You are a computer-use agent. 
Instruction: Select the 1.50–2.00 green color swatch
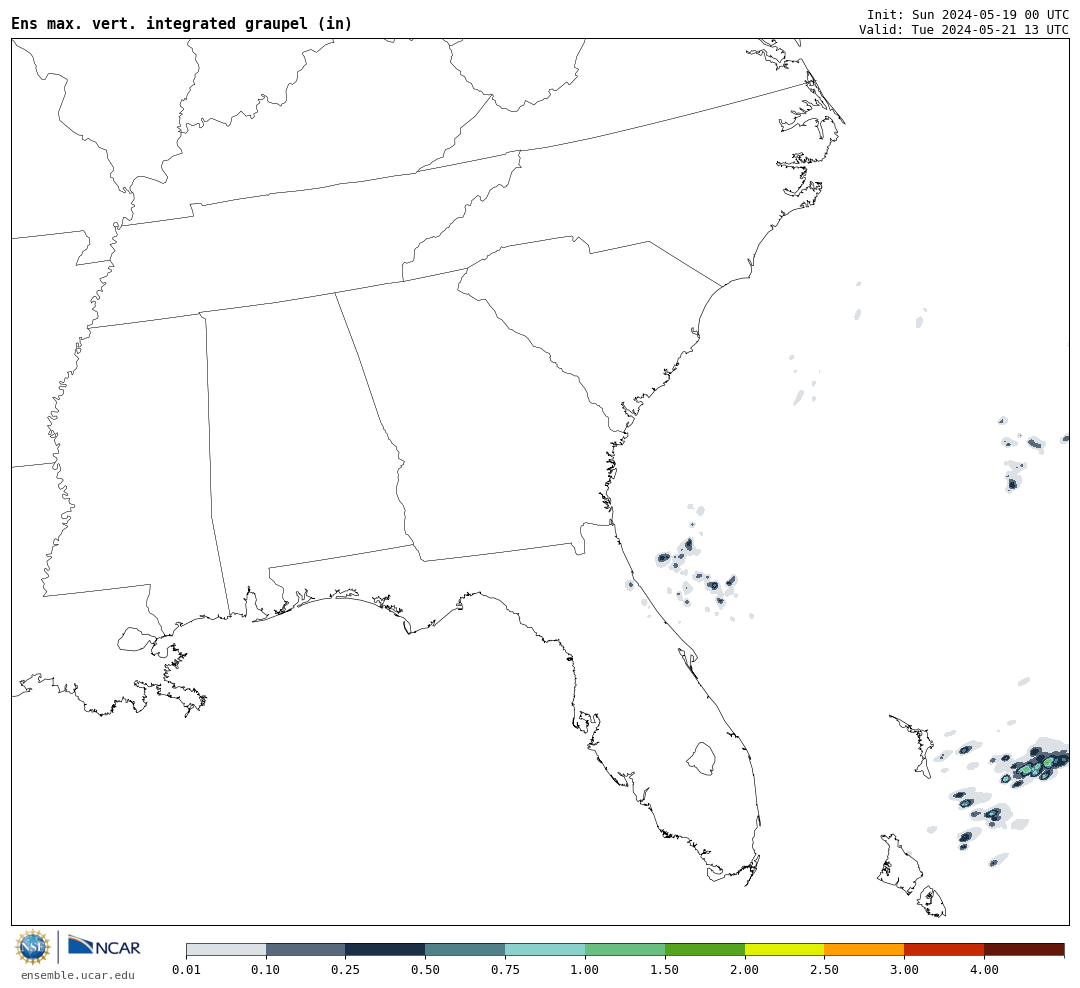705,949
